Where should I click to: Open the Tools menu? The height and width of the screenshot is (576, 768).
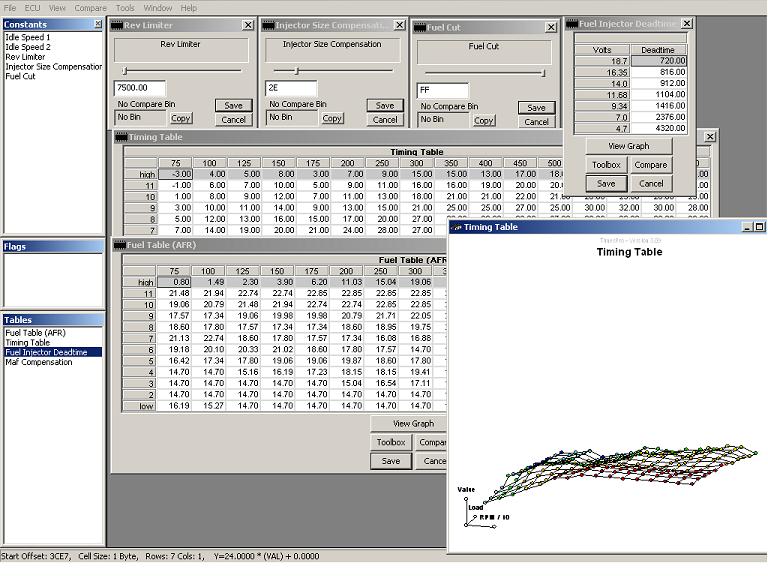point(125,7)
